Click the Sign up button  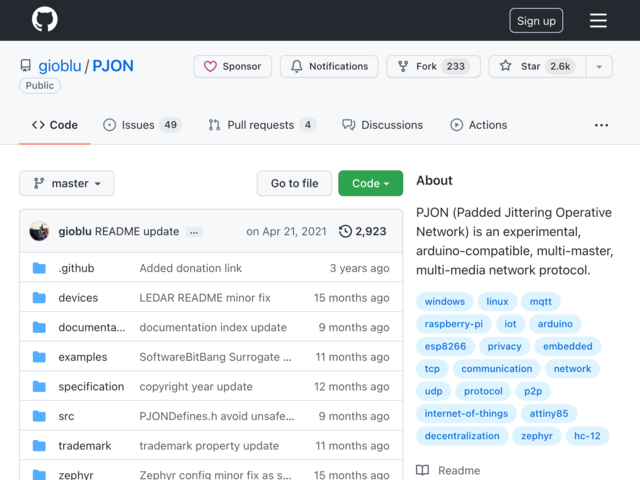[536, 20]
